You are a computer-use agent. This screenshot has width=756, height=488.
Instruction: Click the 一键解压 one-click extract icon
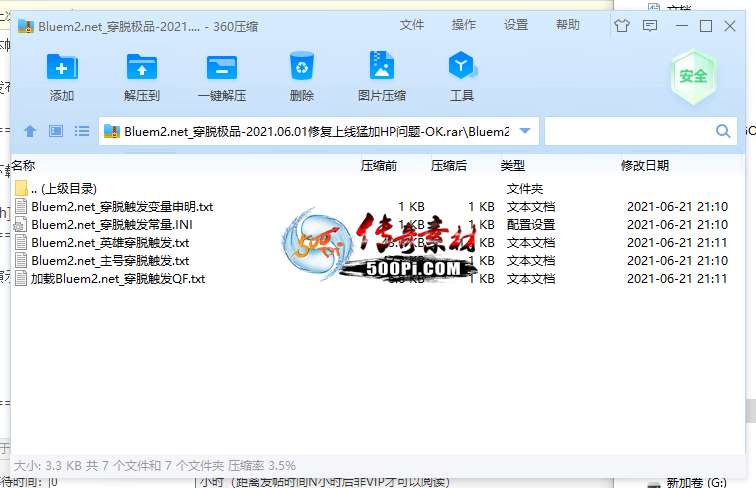222,68
